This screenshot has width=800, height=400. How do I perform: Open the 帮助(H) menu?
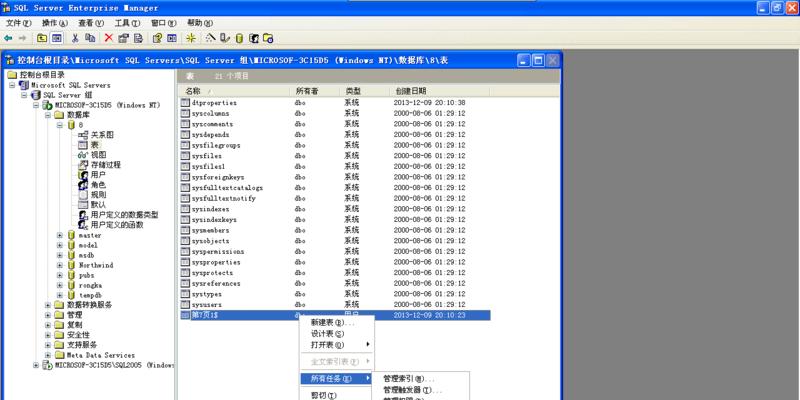click(199, 23)
